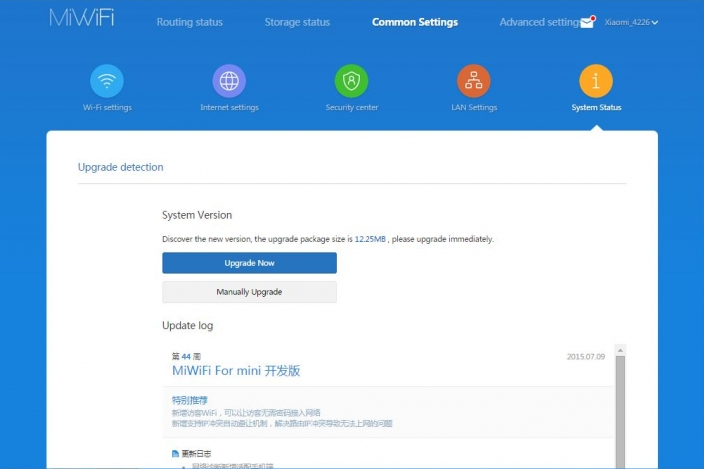Open Internet settings globe icon
The height and width of the screenshot is (469, 704).
coord(229,81)
